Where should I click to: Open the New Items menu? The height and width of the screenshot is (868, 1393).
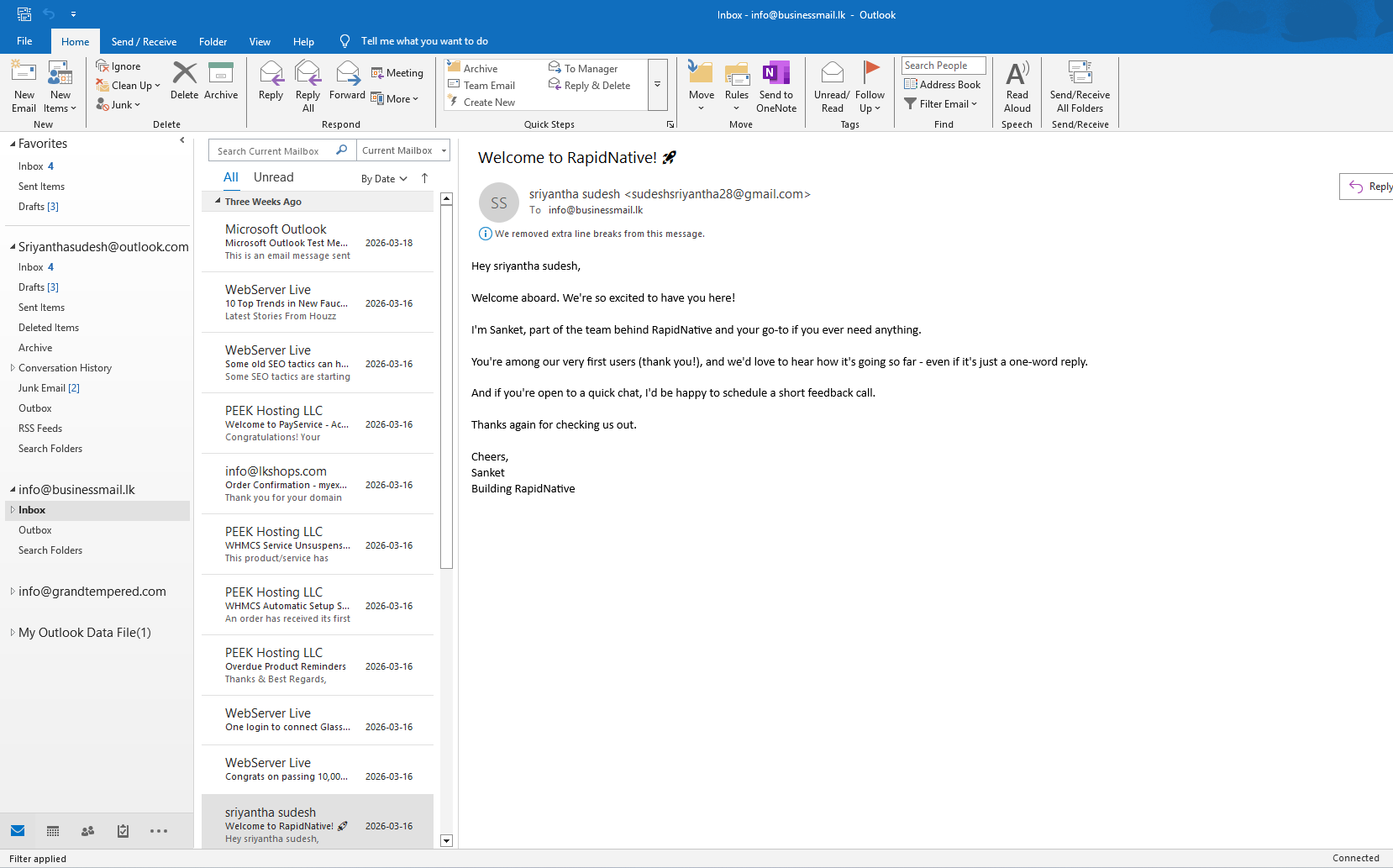tap(60, 87)
